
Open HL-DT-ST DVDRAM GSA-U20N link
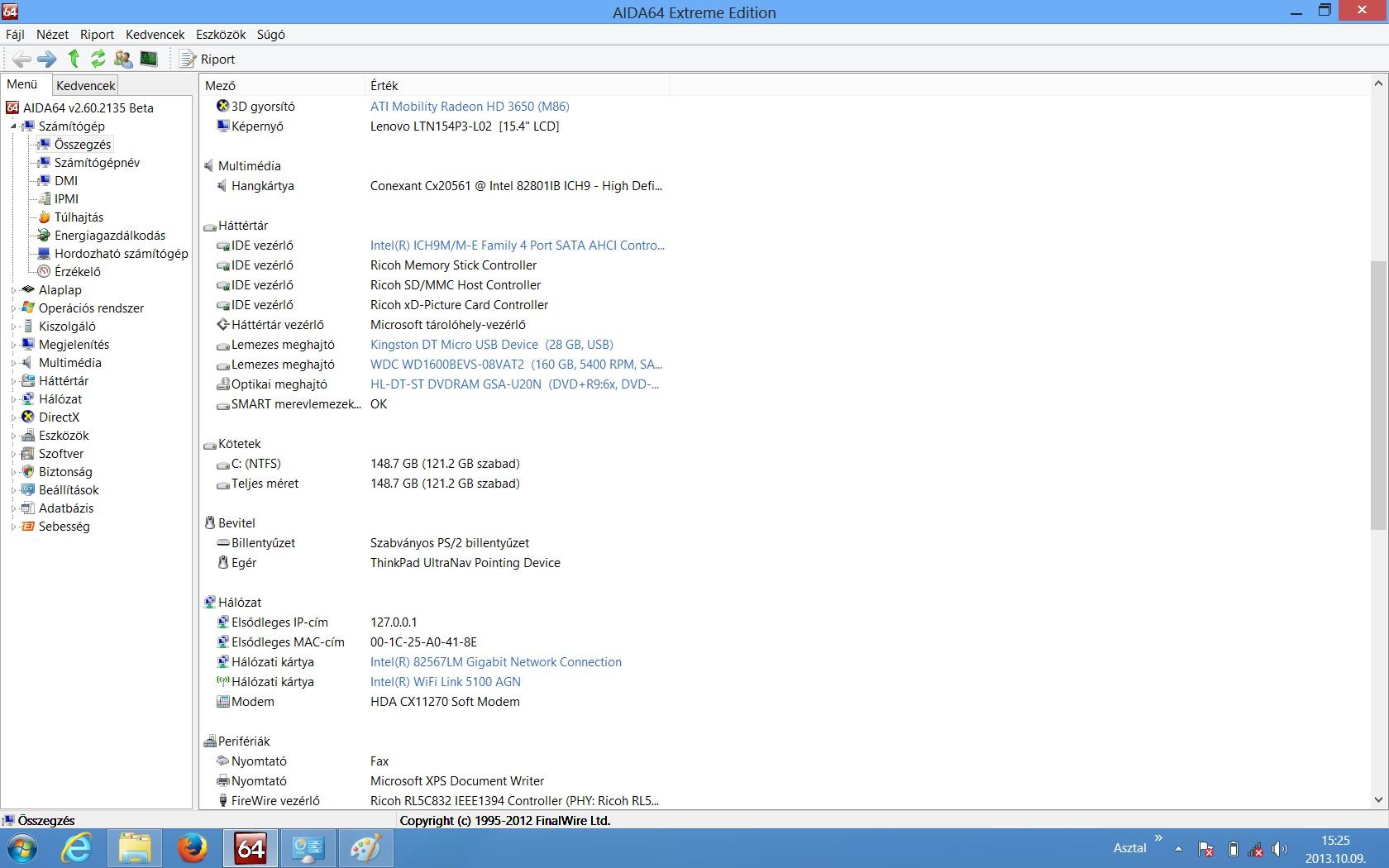point(514,384)
